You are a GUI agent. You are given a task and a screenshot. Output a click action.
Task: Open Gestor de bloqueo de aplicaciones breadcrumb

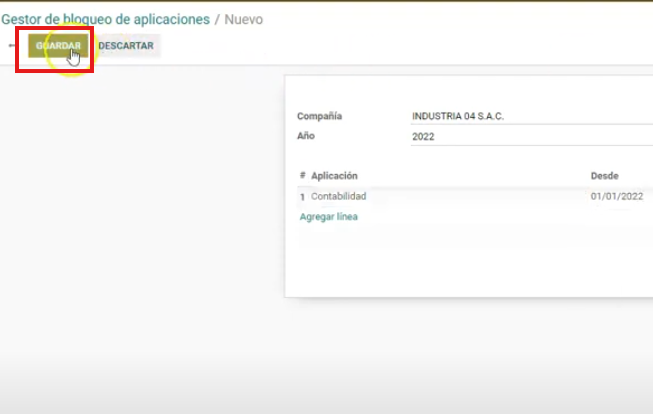click(106, 19)
